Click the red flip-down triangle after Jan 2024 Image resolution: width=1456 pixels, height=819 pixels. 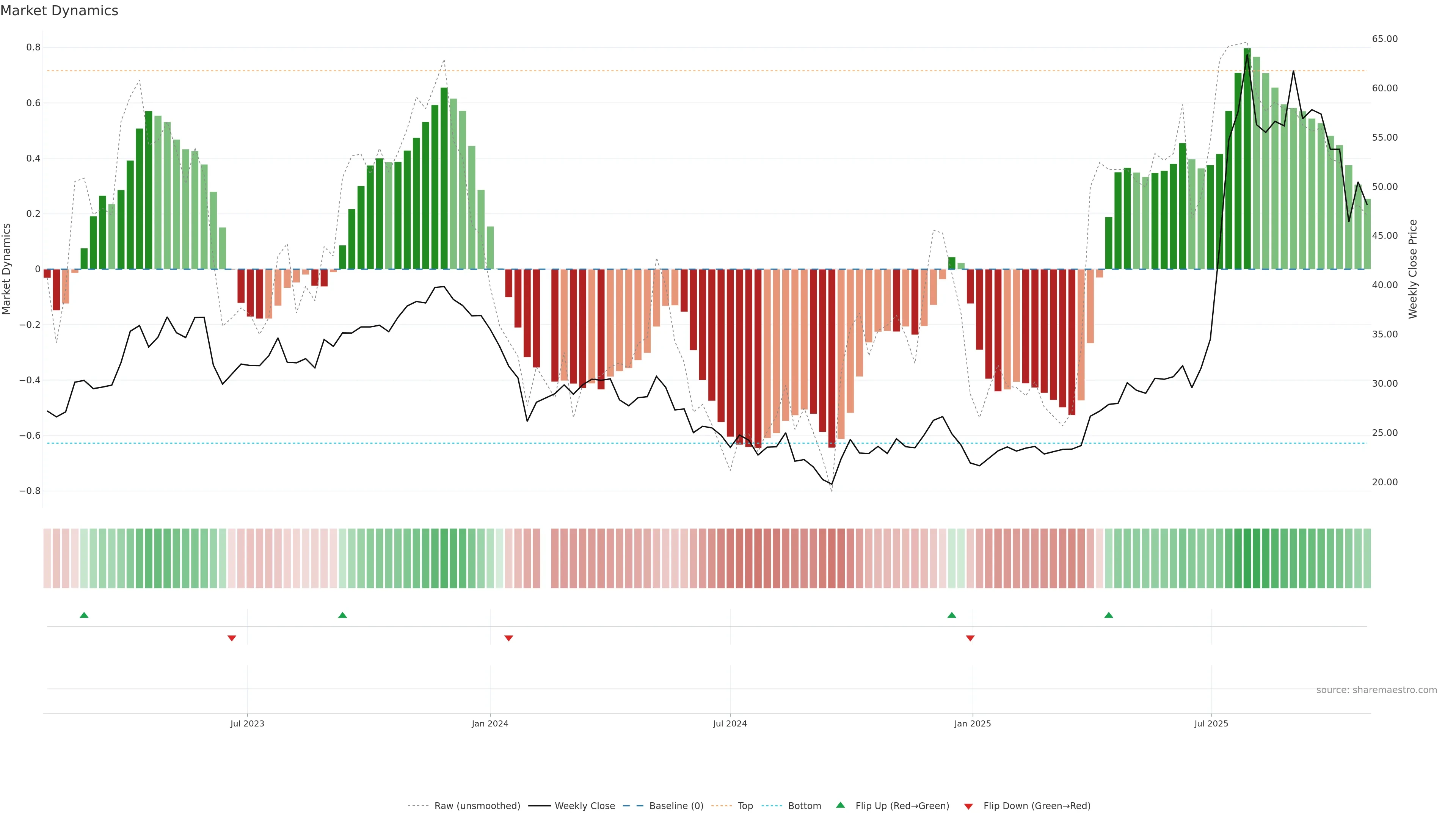click(509, 638)
